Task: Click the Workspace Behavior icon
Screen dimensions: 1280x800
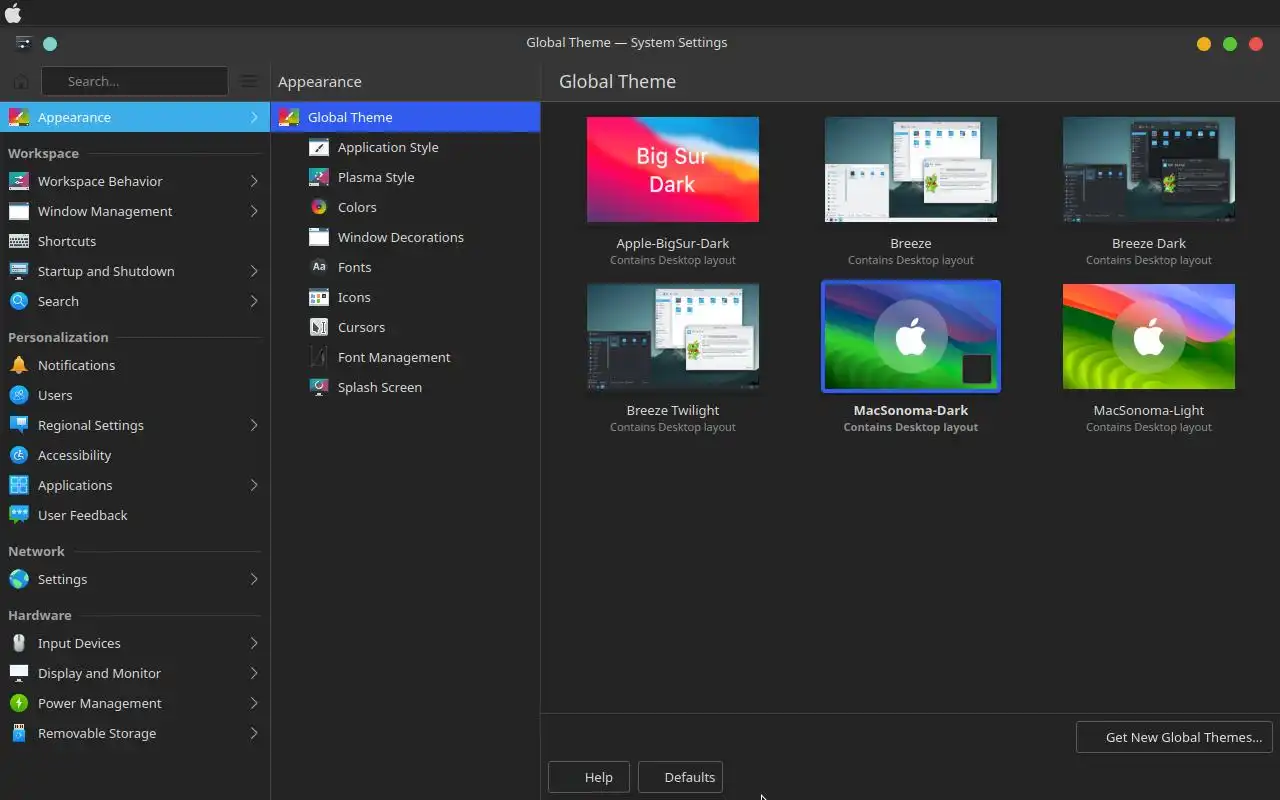Action: [18, 181]
